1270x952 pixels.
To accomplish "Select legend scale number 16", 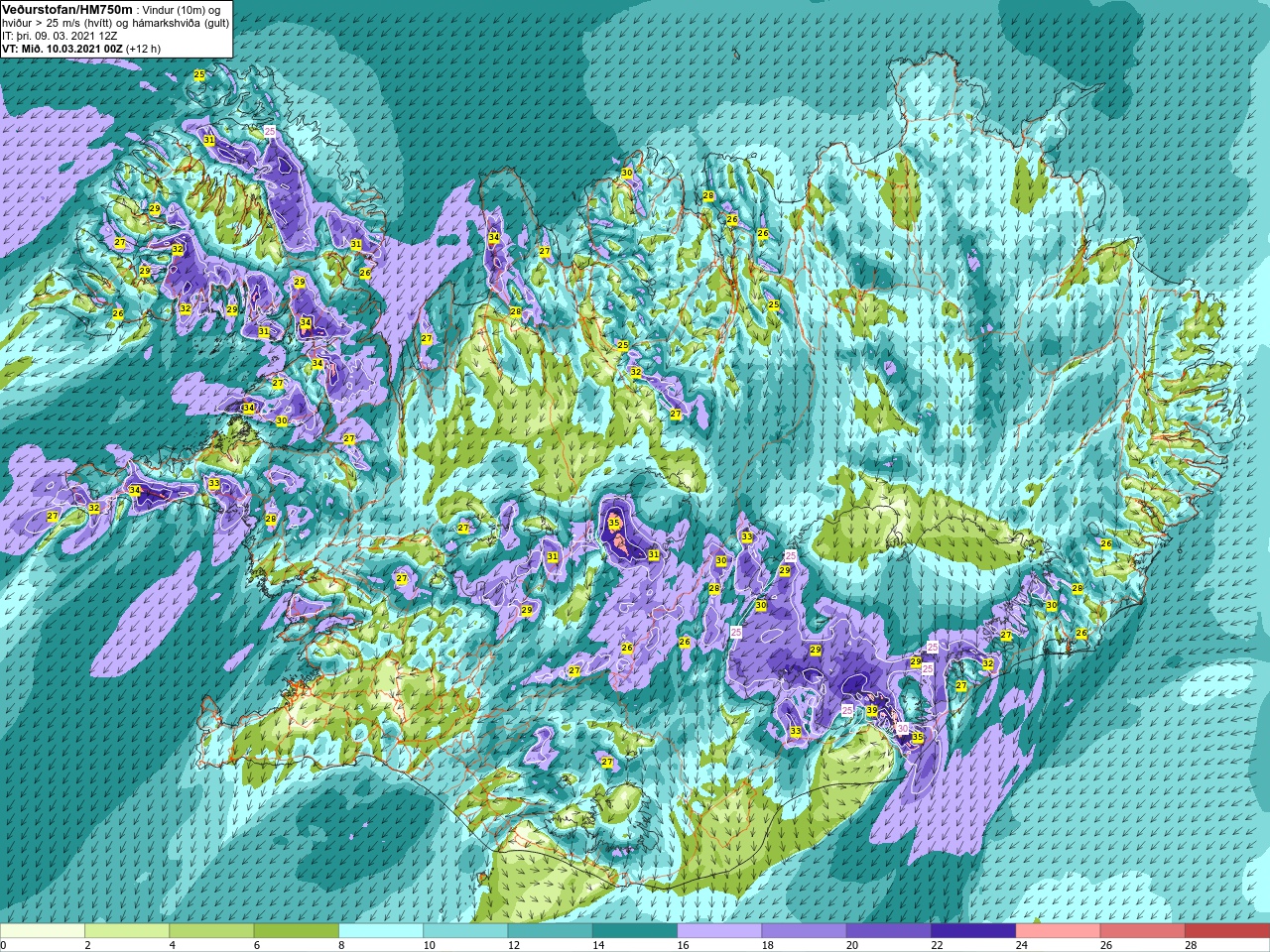I will pyautogui.click(x=683, y=945).
